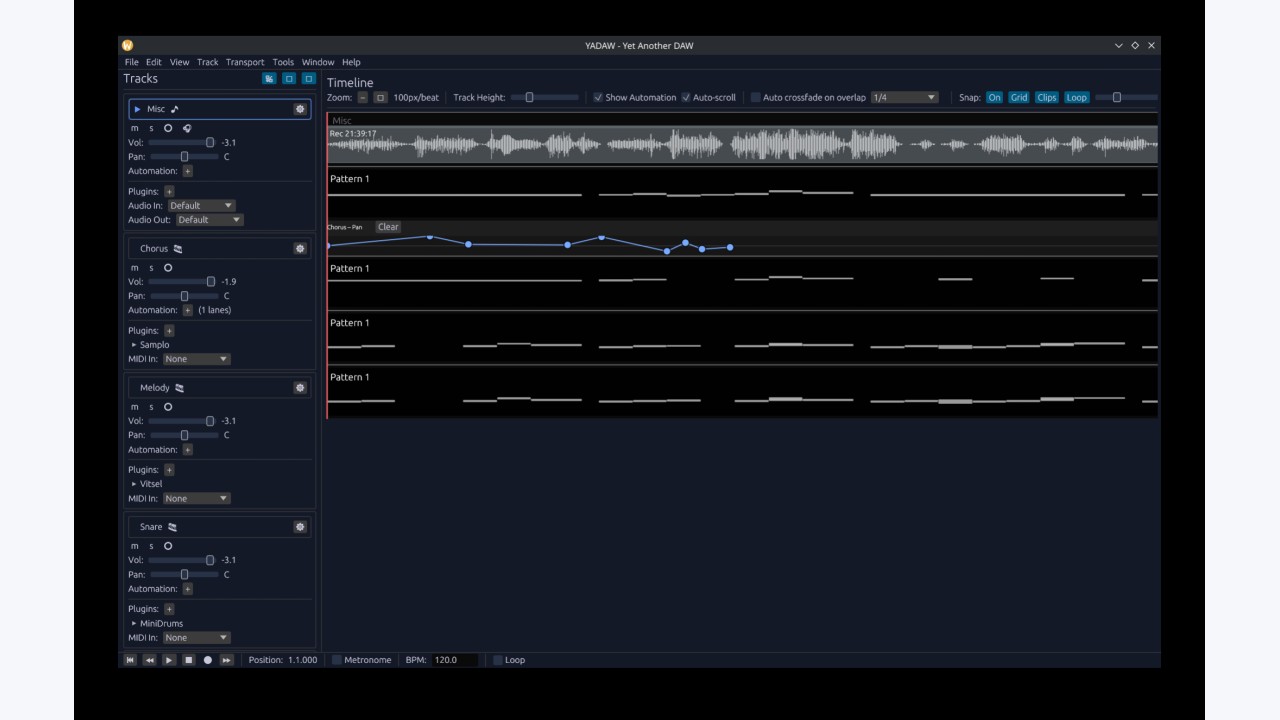The image size is (1280, 720).
Task: Click the first blue Tracks header icon
Action: click(x=269, y=78)
